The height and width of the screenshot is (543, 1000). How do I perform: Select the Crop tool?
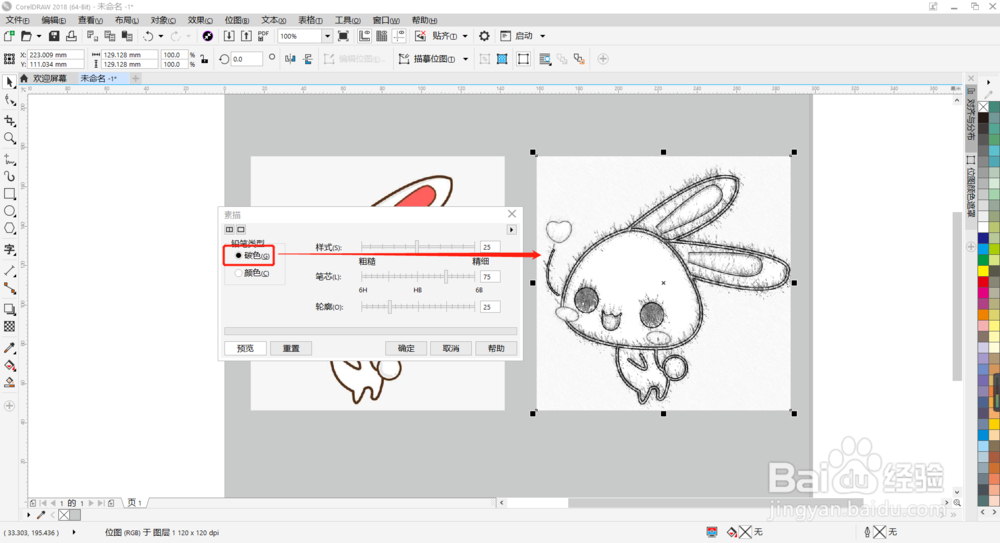click(10, 121)
